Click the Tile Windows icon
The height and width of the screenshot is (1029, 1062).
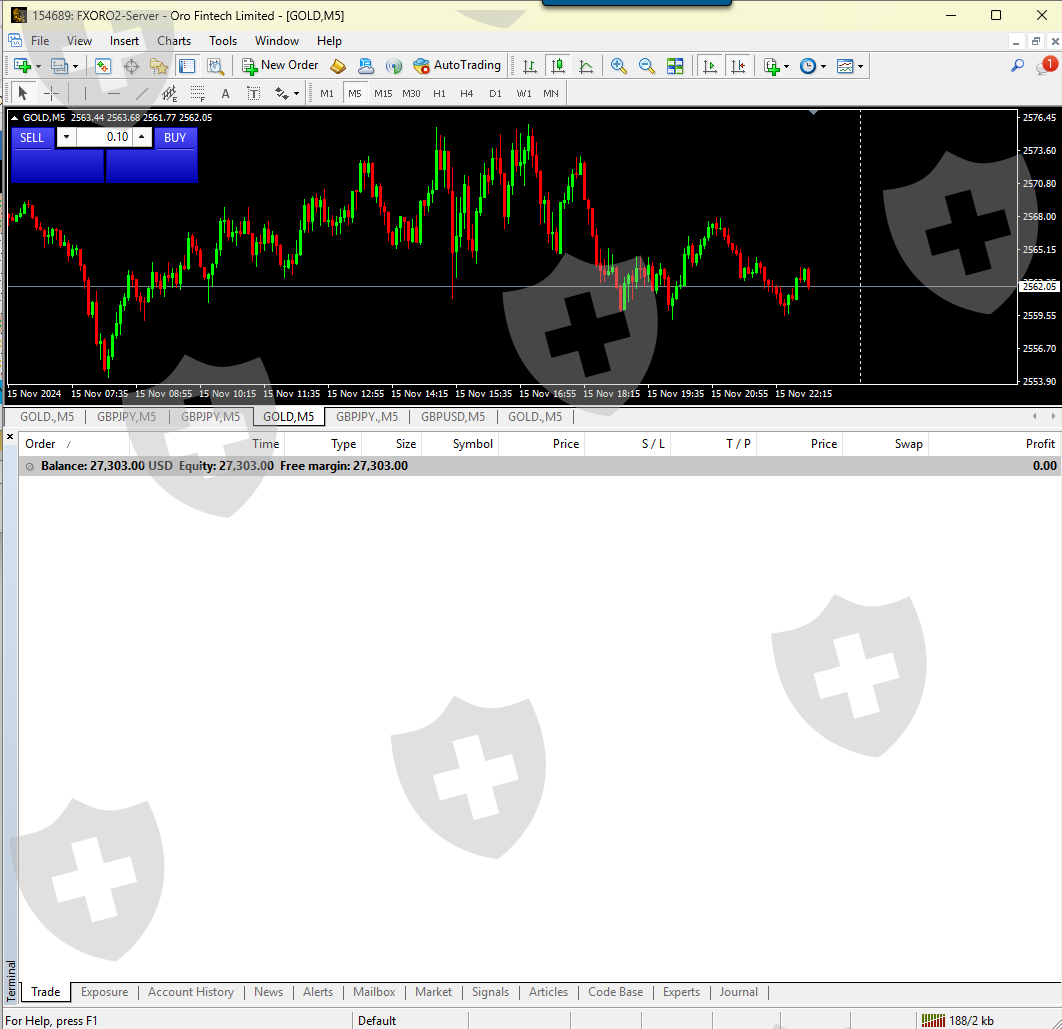point(675,66)
